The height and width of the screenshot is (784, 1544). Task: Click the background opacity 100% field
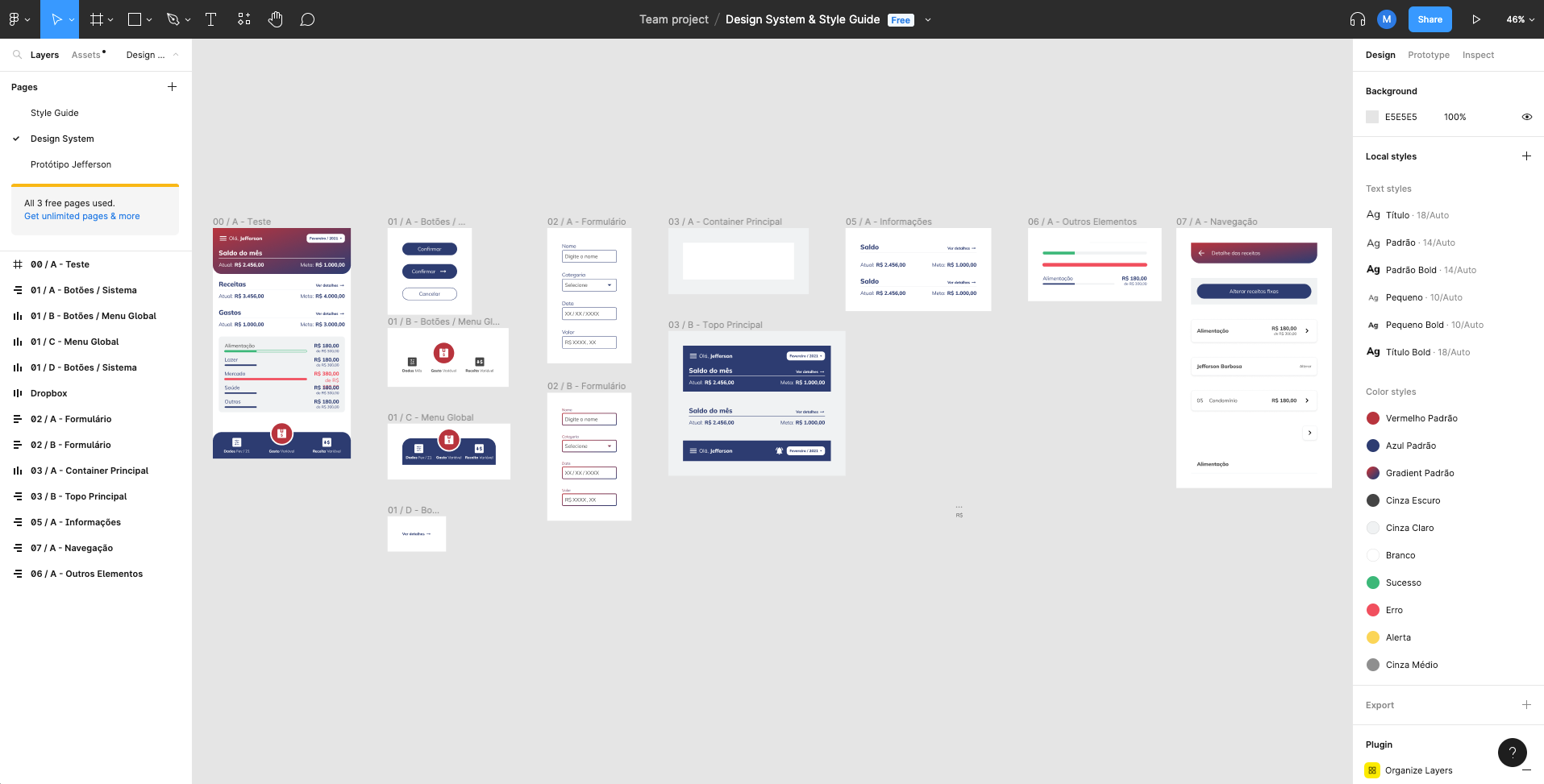coord(1455,117)
